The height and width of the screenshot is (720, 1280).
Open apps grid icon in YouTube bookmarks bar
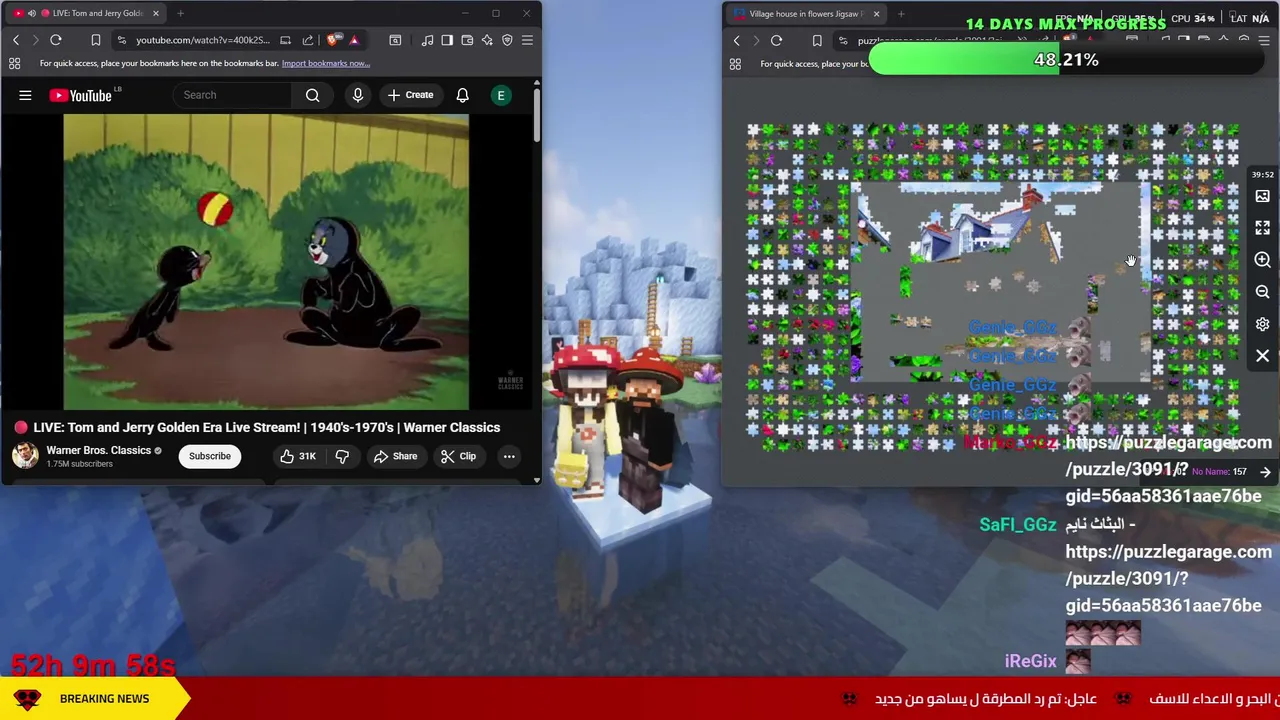14,63
